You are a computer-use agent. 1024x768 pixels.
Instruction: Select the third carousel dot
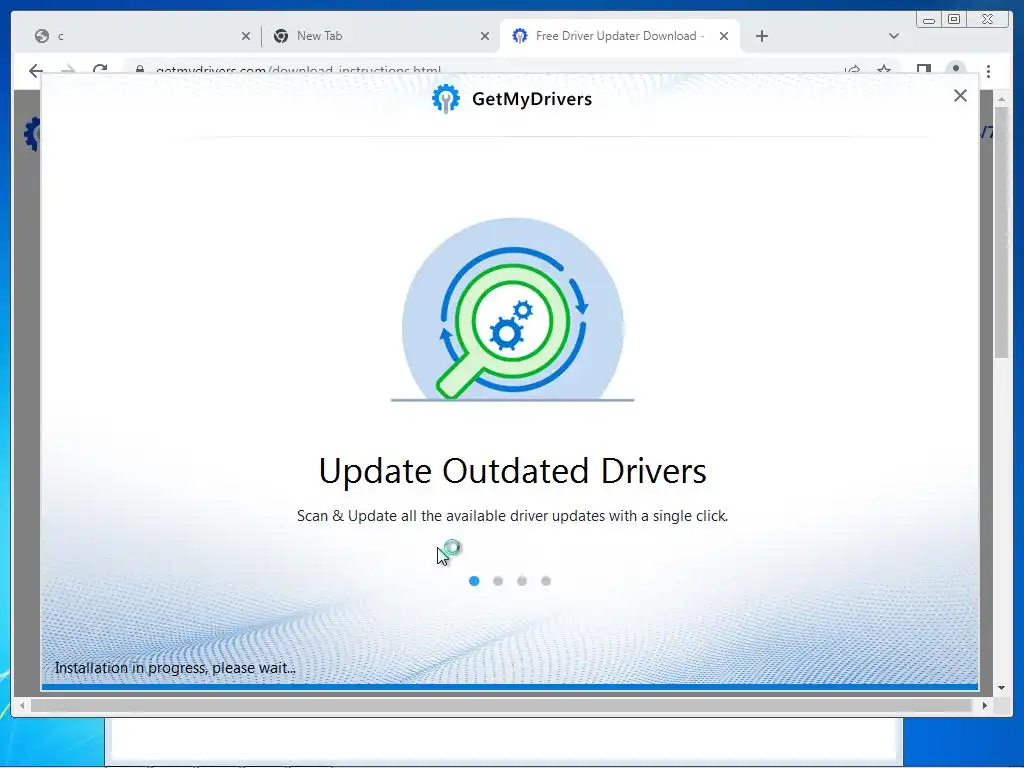coord(522,581)
